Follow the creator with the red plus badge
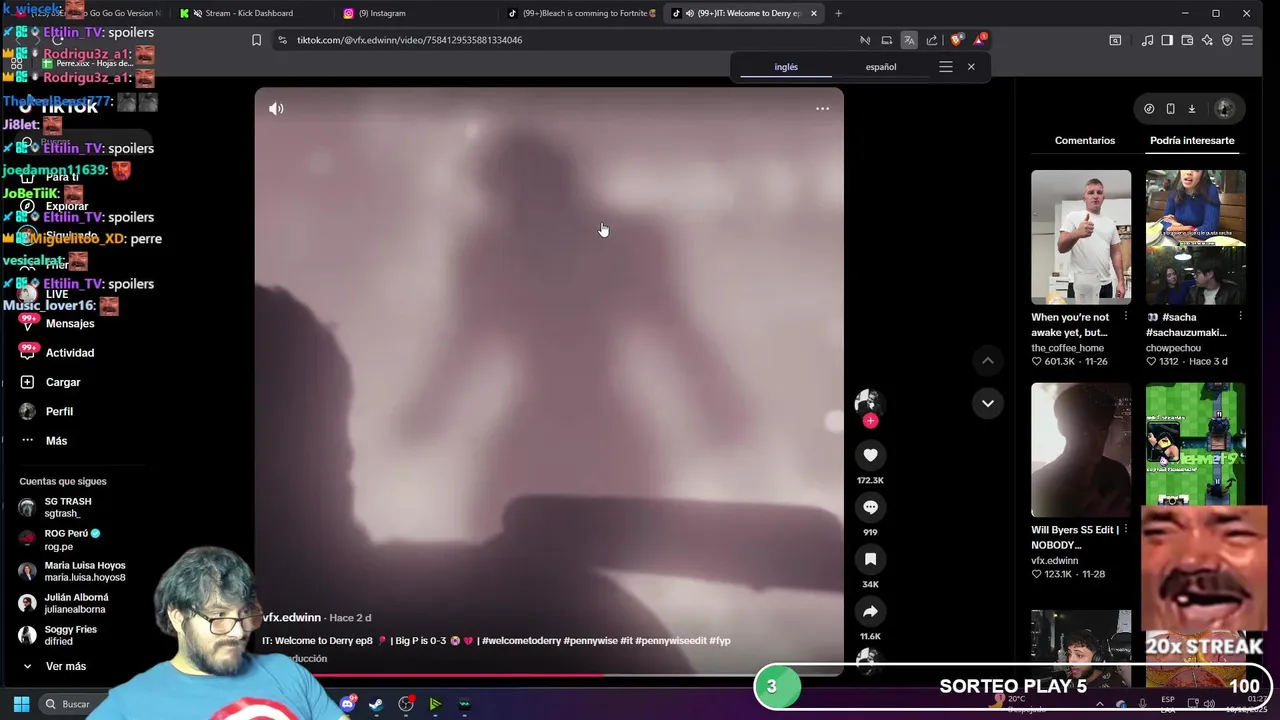1280x720 pixels. [870, 421]
